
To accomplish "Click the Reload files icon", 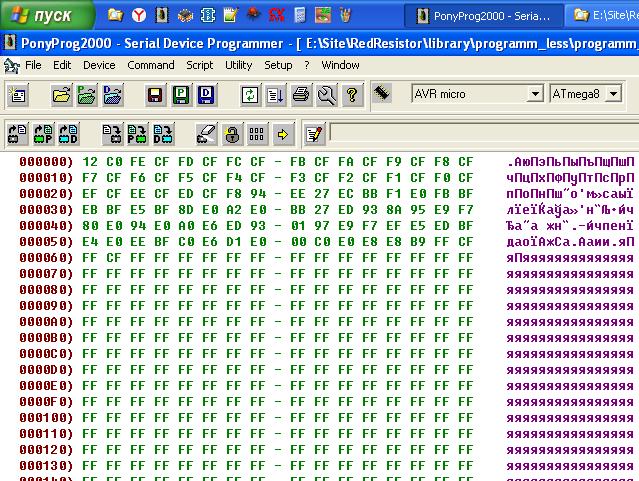I will point(250,95).
